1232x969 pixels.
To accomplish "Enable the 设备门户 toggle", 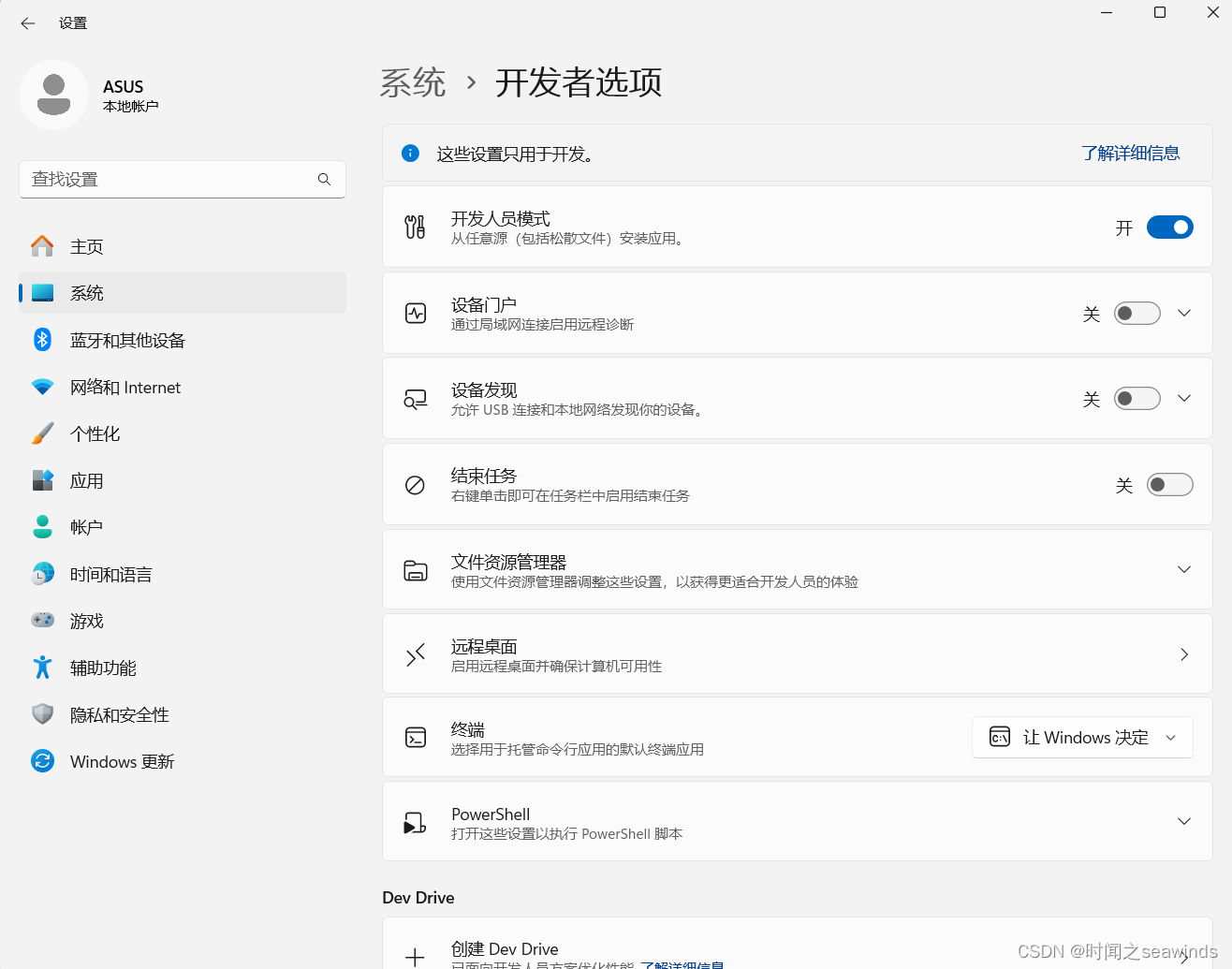I will 1137,313.
